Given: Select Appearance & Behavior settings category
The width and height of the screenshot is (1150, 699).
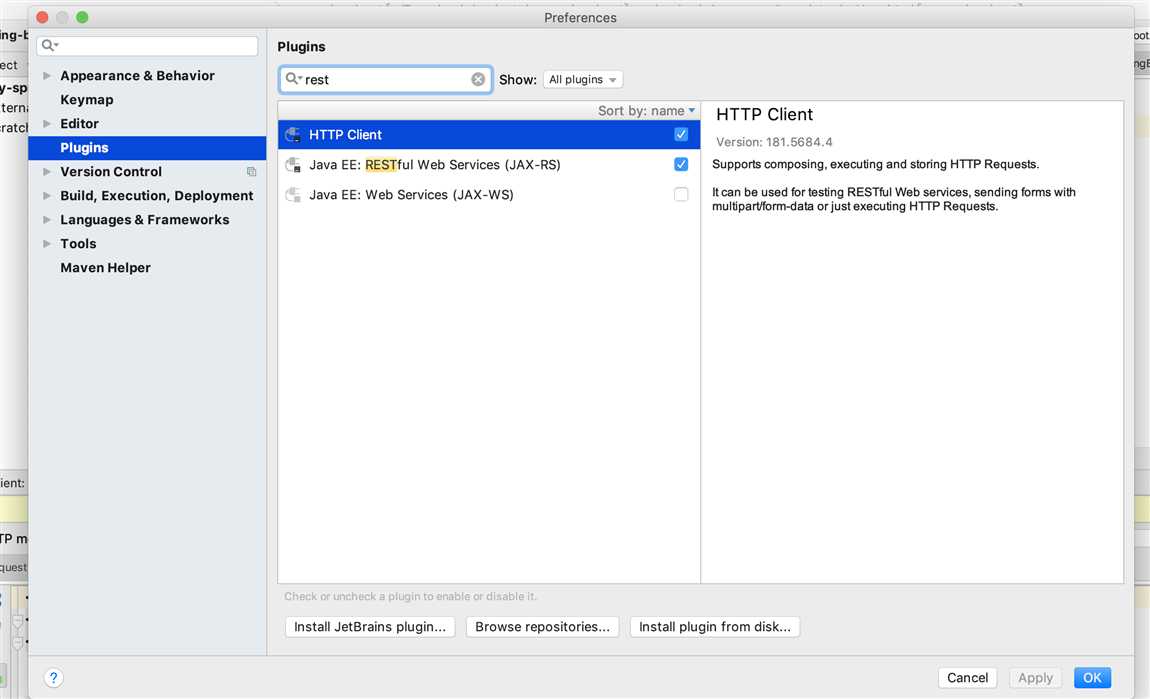Looking at the screenshot, I should click(137, 76).
